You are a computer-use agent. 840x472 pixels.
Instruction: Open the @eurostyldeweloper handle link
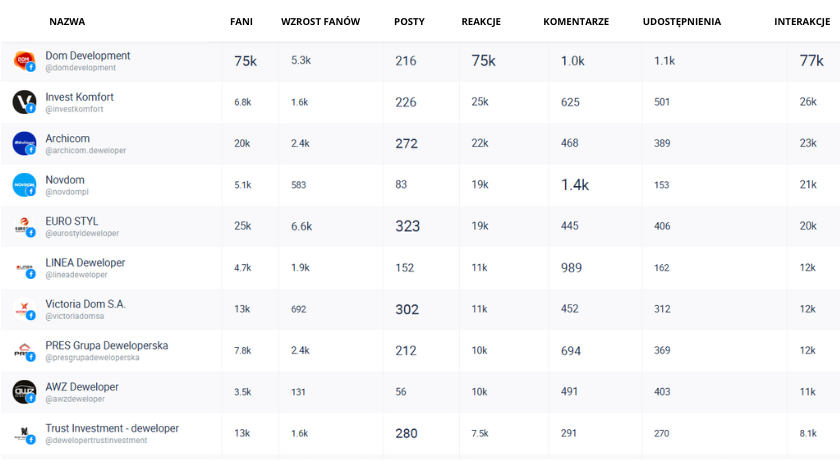point(82,233)
